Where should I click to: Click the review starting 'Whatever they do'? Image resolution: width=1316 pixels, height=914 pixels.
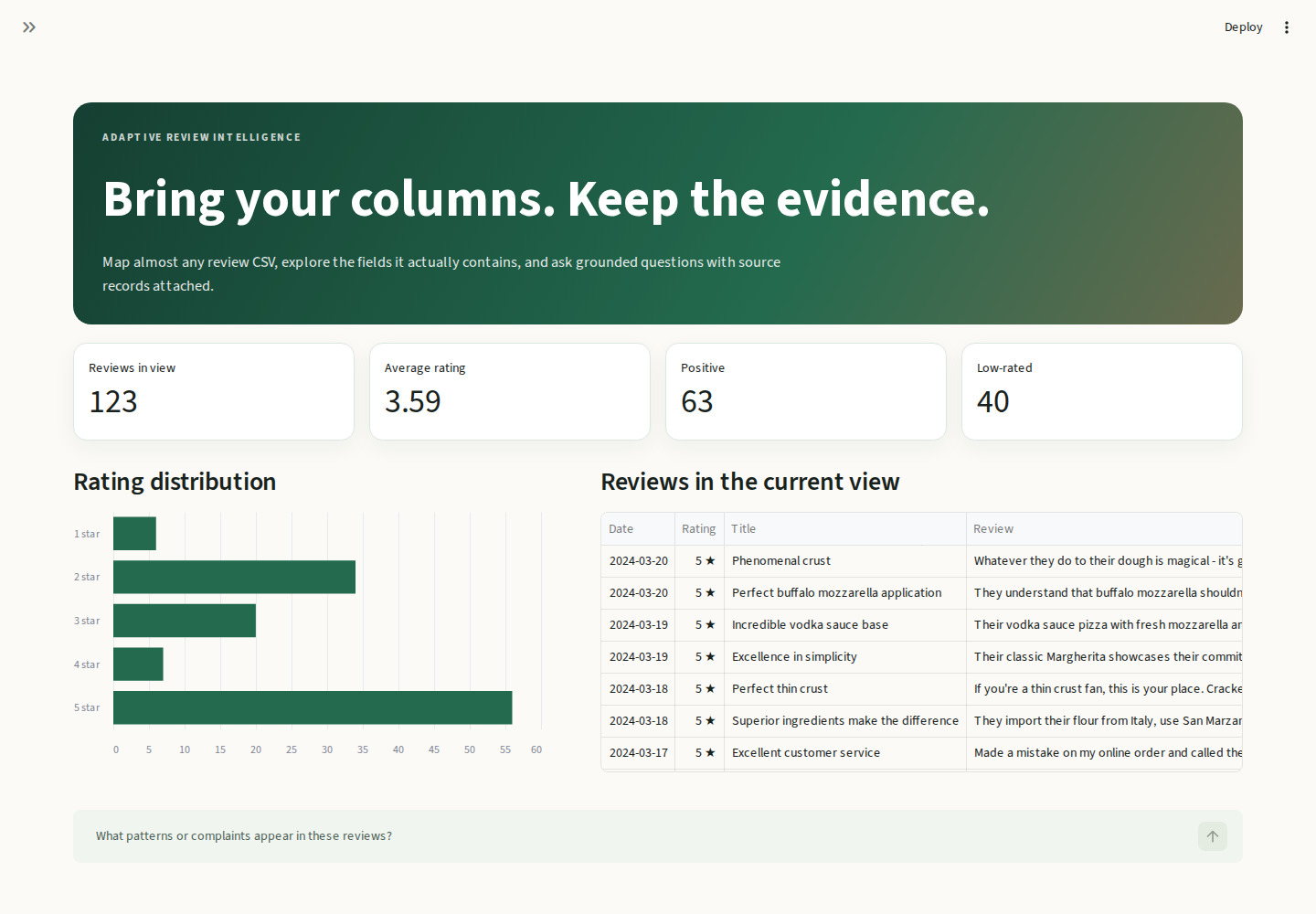coord(1104,561)
